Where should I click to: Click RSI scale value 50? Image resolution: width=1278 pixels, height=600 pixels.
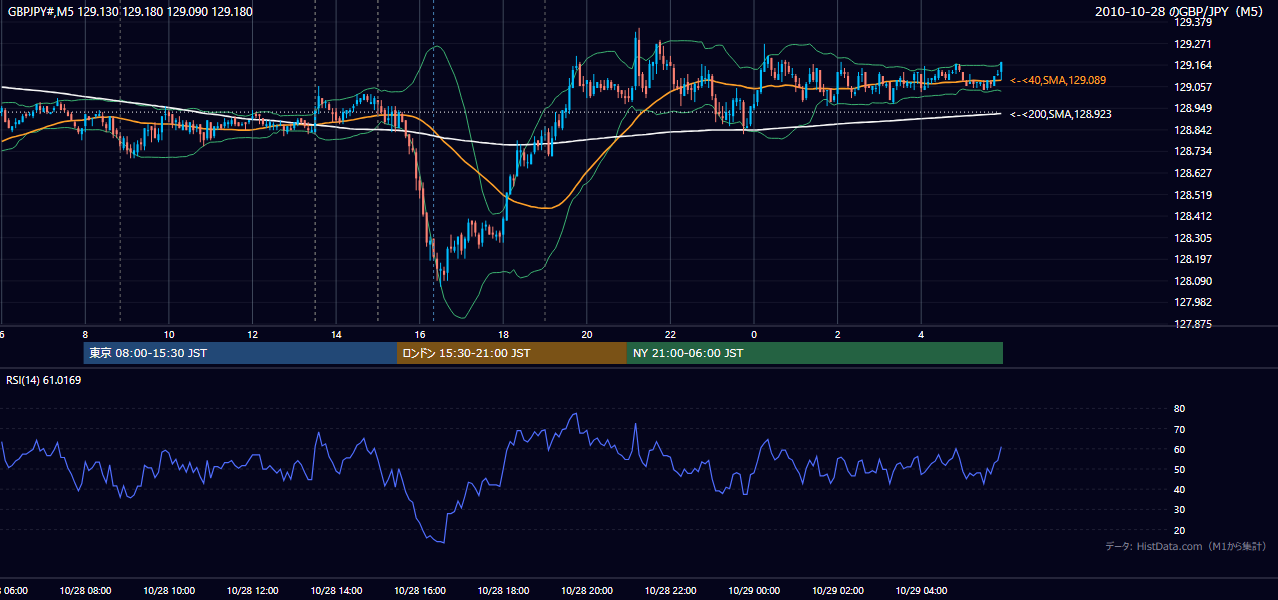(x=1179, y=469)
